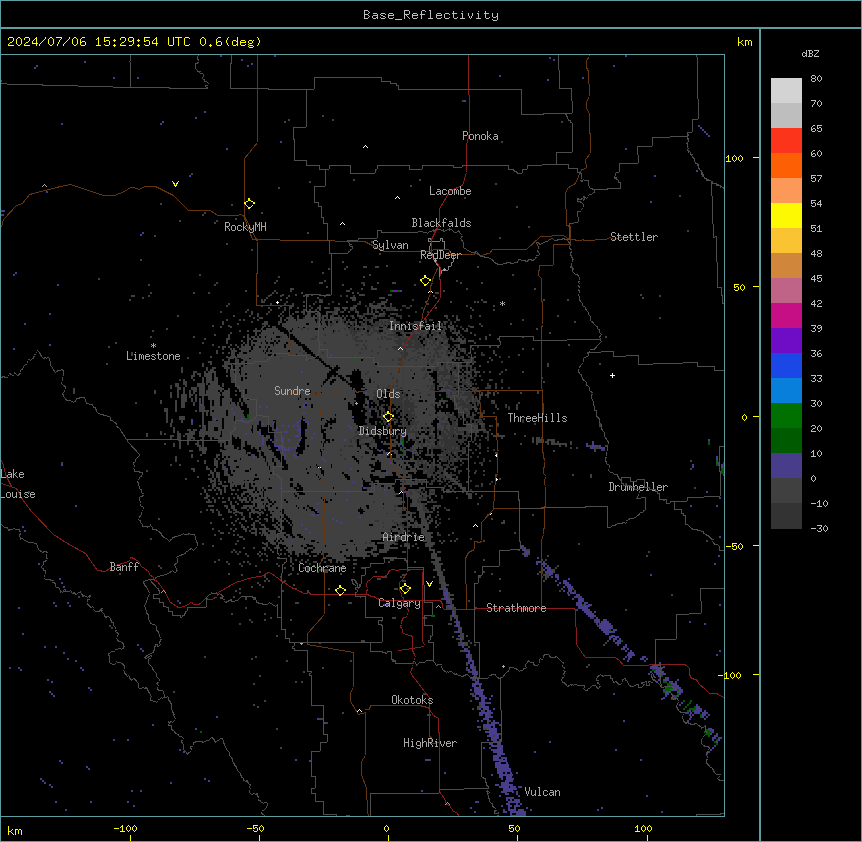This screenshot has height=842, width=862.
Task: Click the Lake Louise label
Action: 18,484
